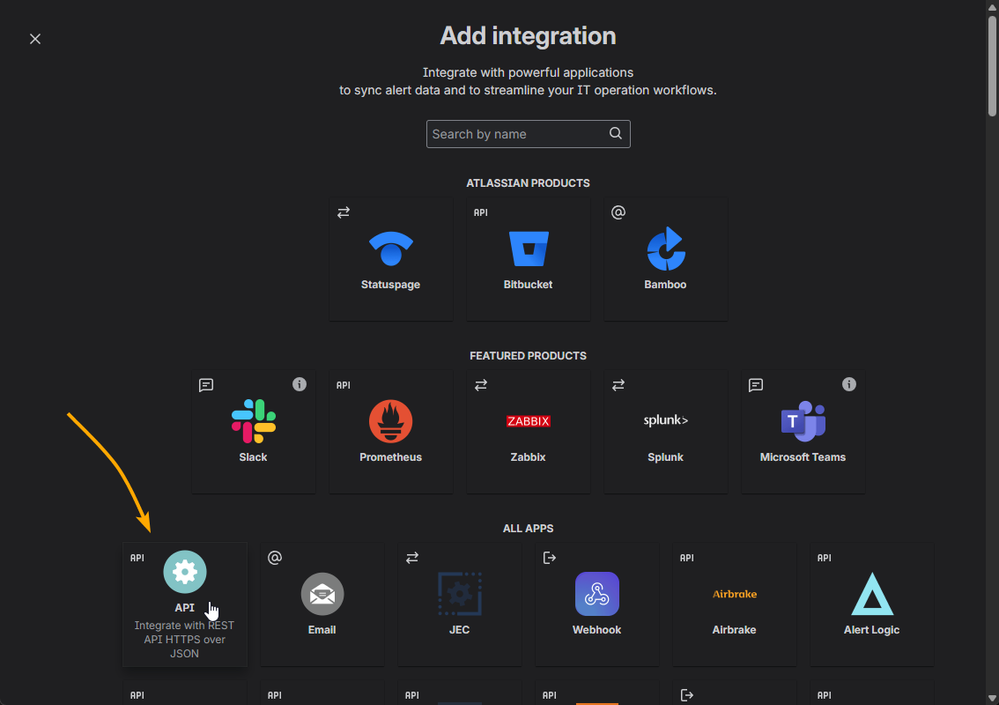Click API badge on Airbrake card
Image resolution: width=999 pixels, height=705 pixels.
click(x=687, y=558)
